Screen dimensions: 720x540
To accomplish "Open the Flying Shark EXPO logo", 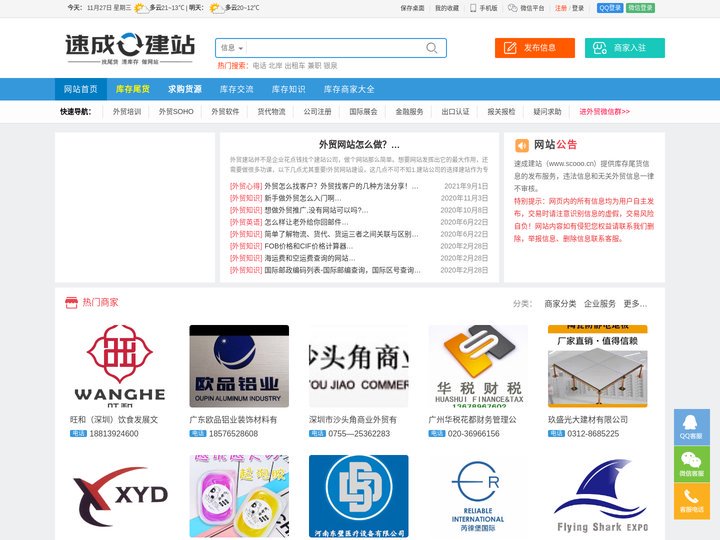I will (x=597, y=496).
